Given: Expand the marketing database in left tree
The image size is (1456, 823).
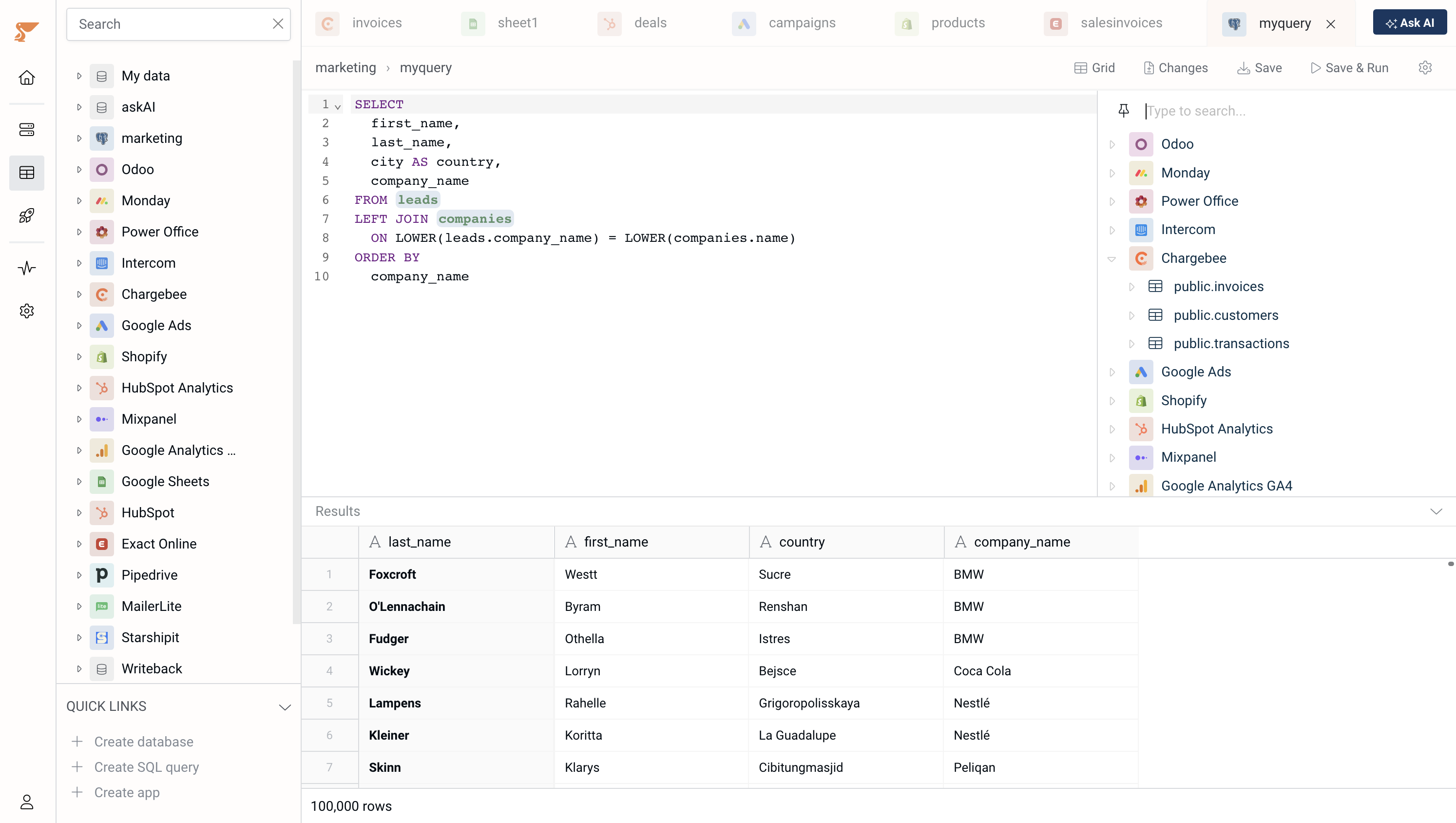Looking at the screenshot, I should (79, 138).
